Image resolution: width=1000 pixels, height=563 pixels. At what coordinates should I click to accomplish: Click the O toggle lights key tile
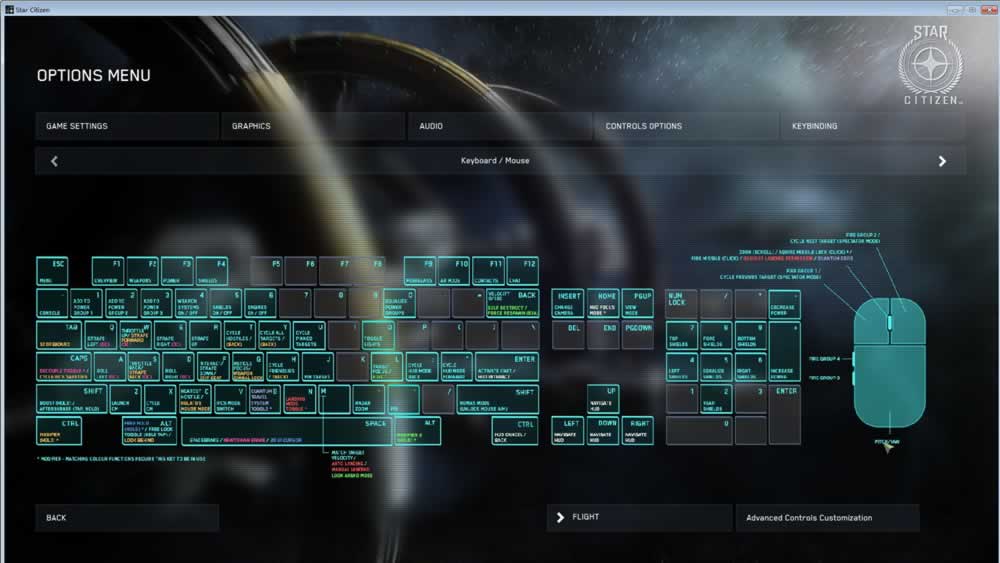[x=378, y=335]
